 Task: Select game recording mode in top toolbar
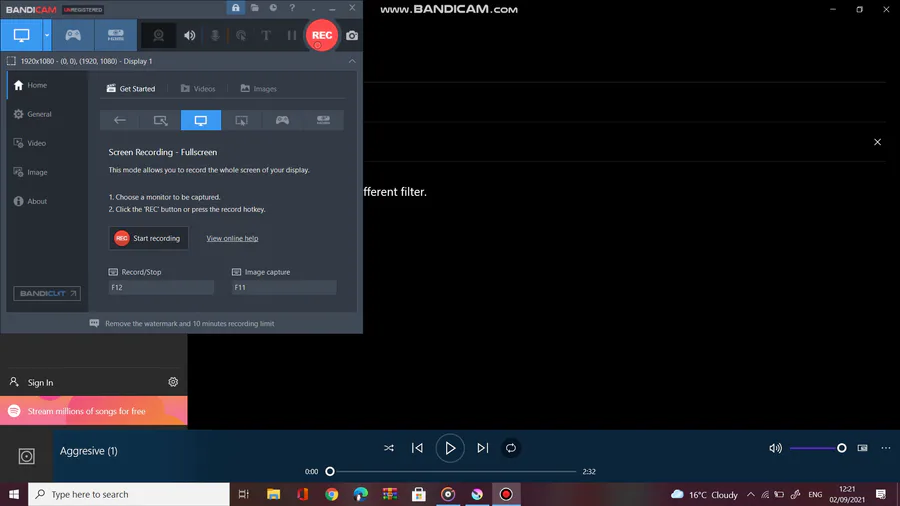(73, 35)
